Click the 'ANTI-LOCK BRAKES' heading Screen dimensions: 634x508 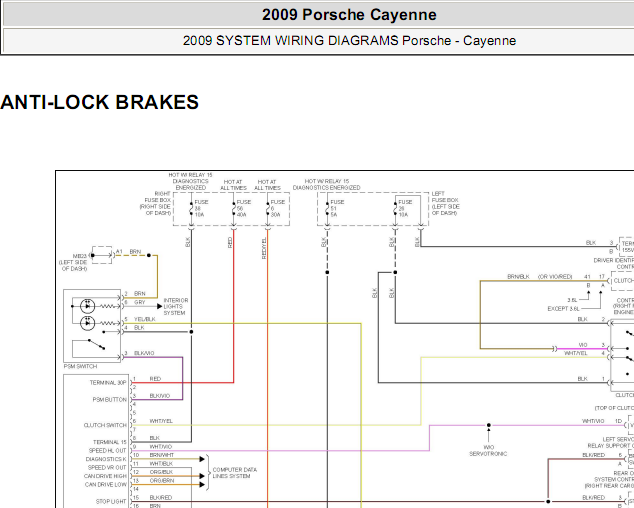pyautogui.click(x=99, y=102)
